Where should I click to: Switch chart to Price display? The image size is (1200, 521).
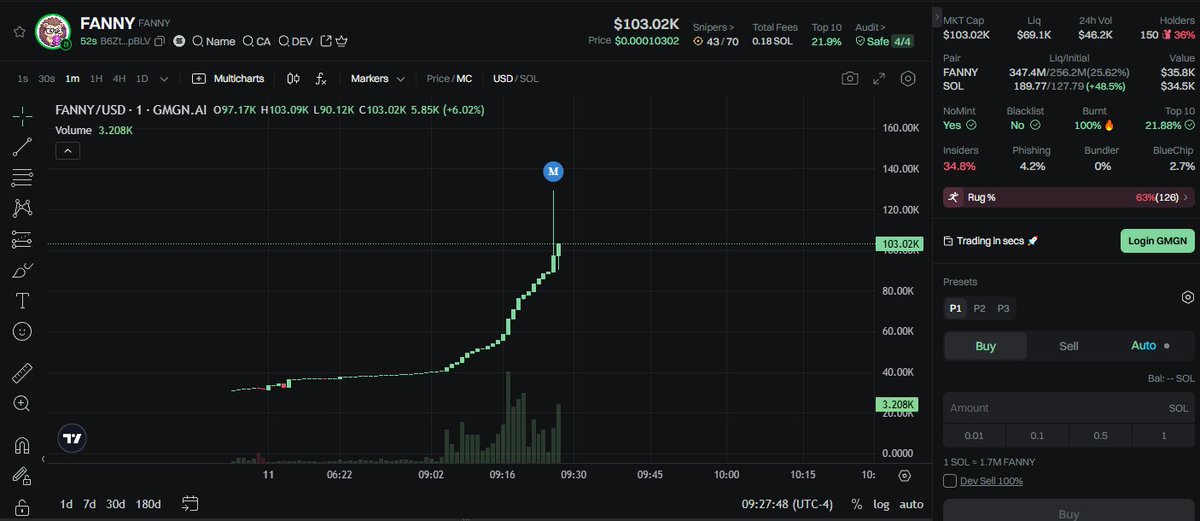438,78
